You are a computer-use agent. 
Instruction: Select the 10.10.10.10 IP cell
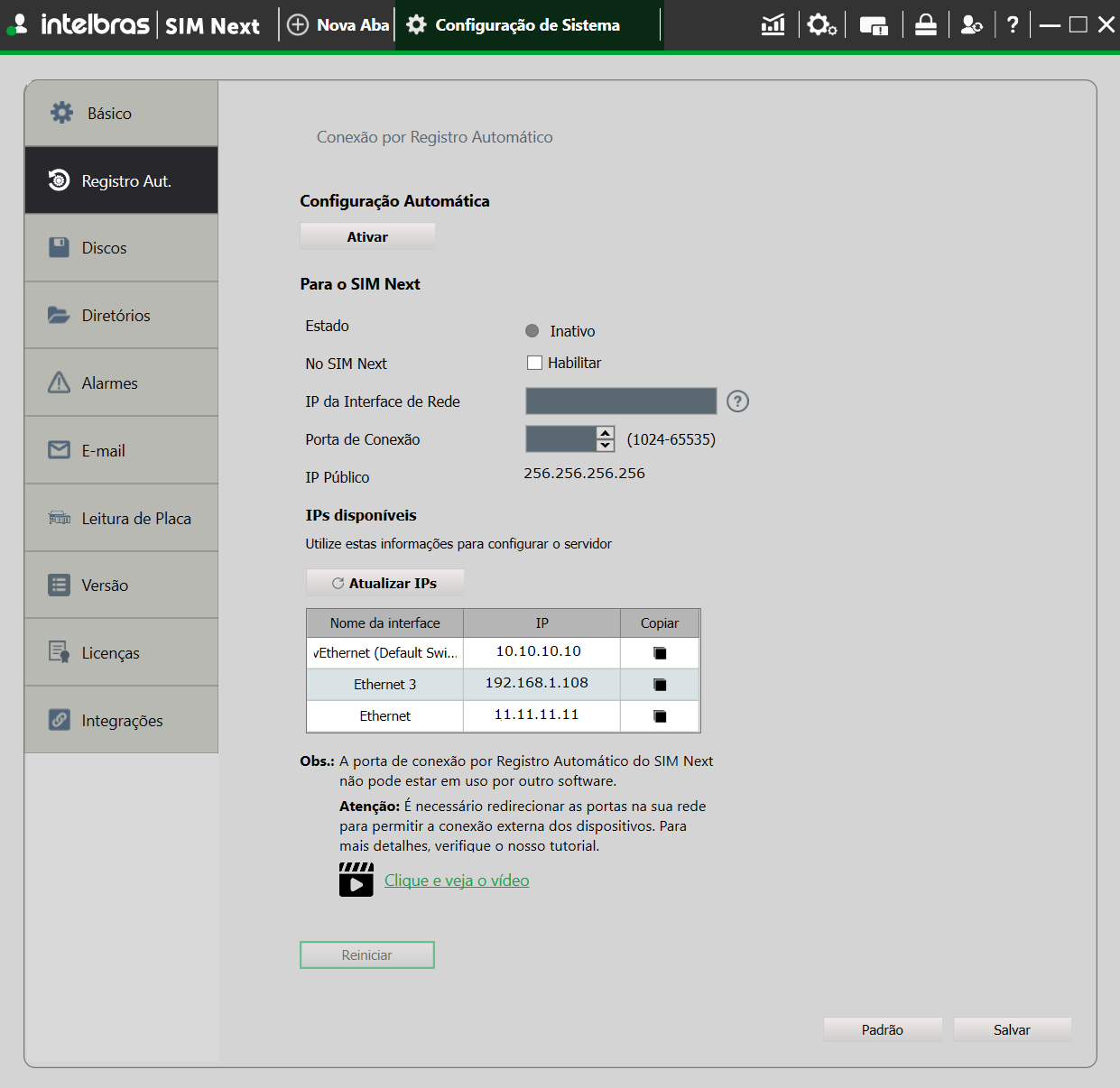(541, 653)
